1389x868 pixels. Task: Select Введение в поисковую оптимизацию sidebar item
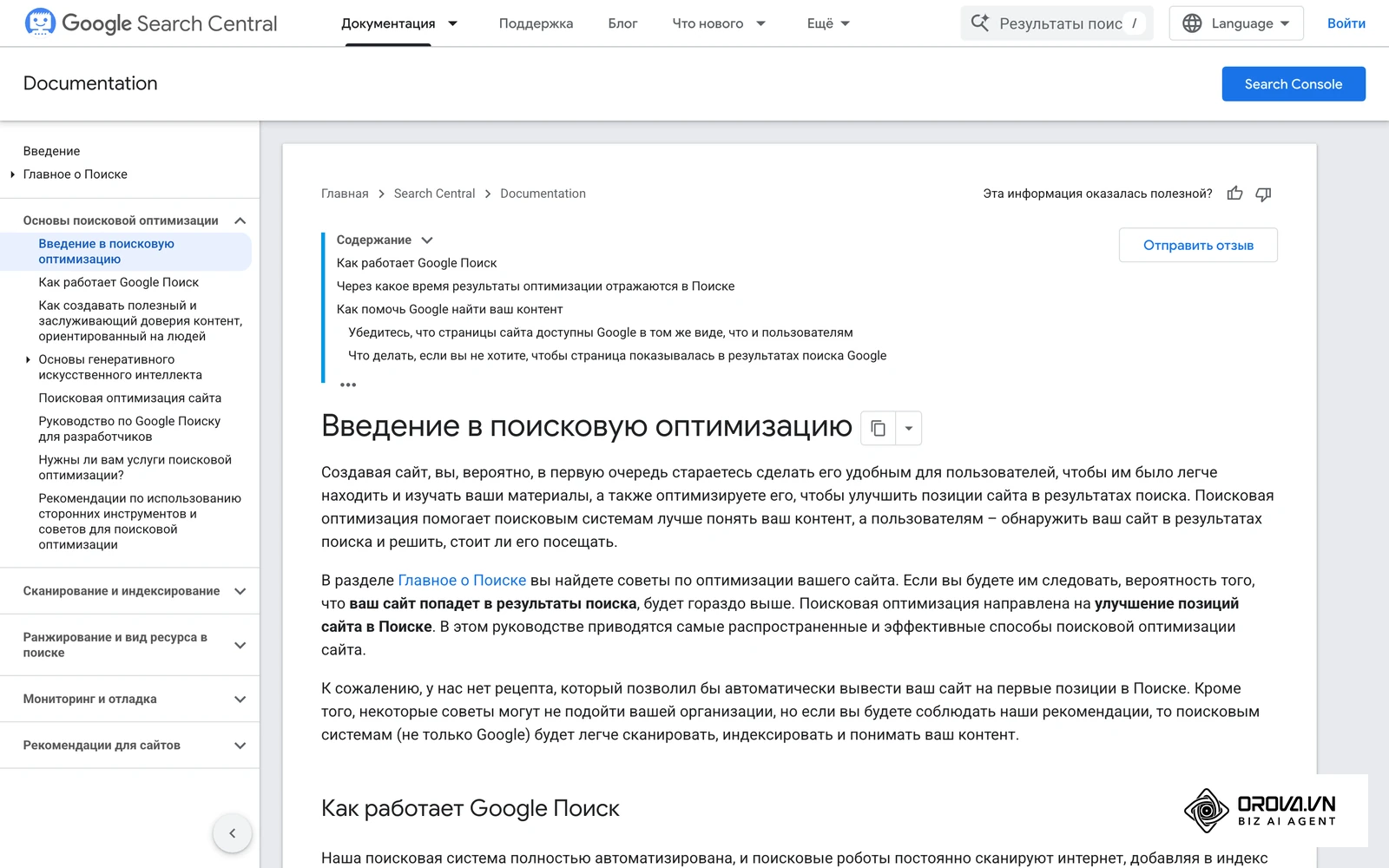[126, 252]
